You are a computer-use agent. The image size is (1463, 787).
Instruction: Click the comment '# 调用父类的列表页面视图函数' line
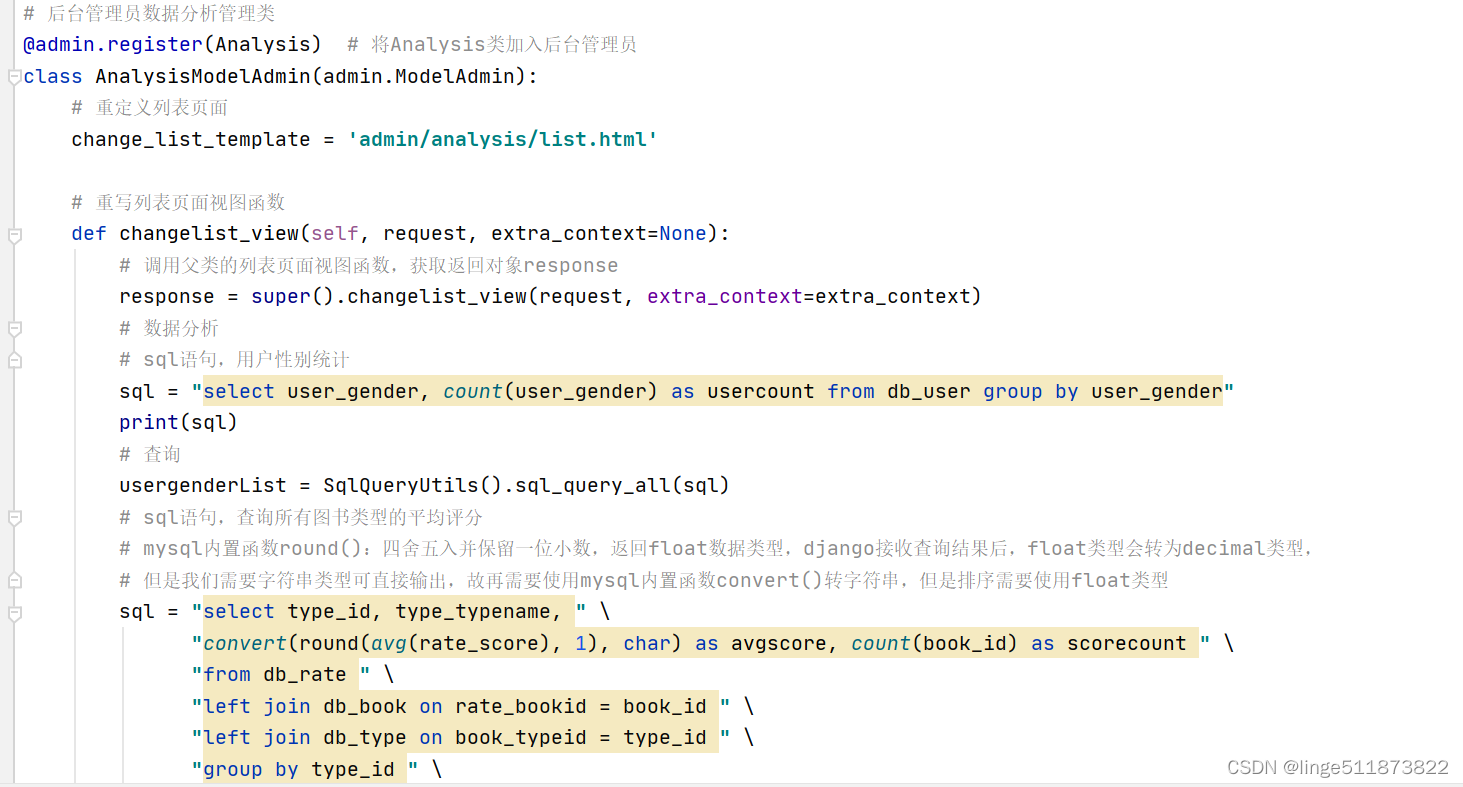pyautogui.click(x=368, y=266)
